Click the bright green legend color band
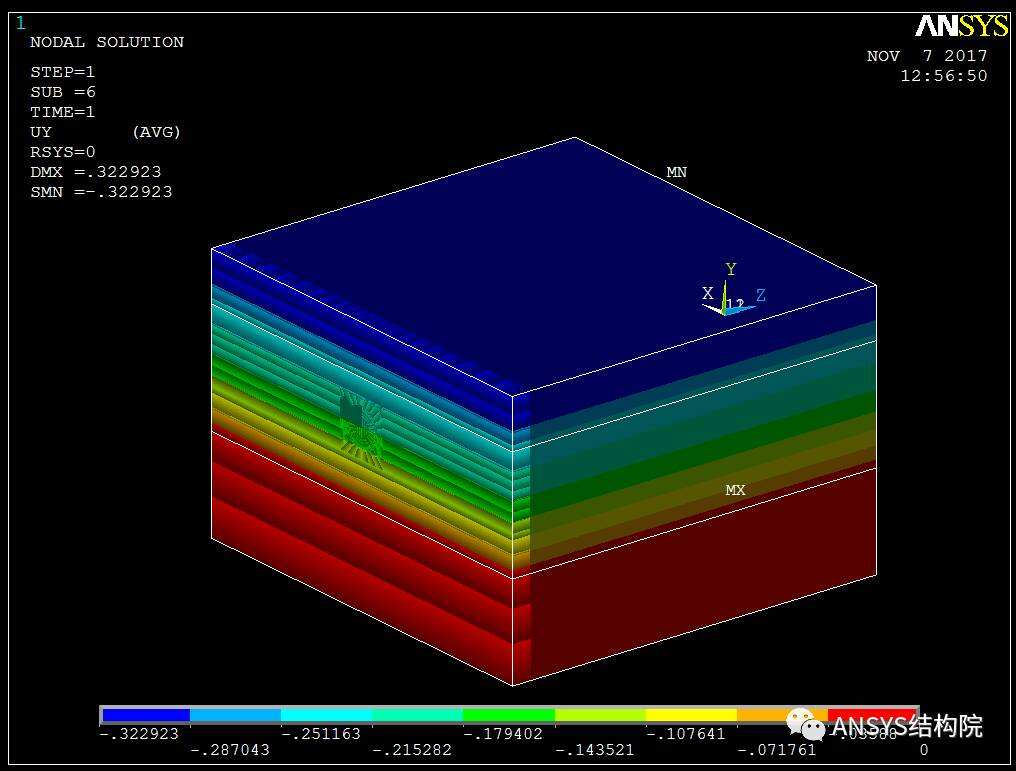This screenshot has height=771, width=1016. [509, 715]
